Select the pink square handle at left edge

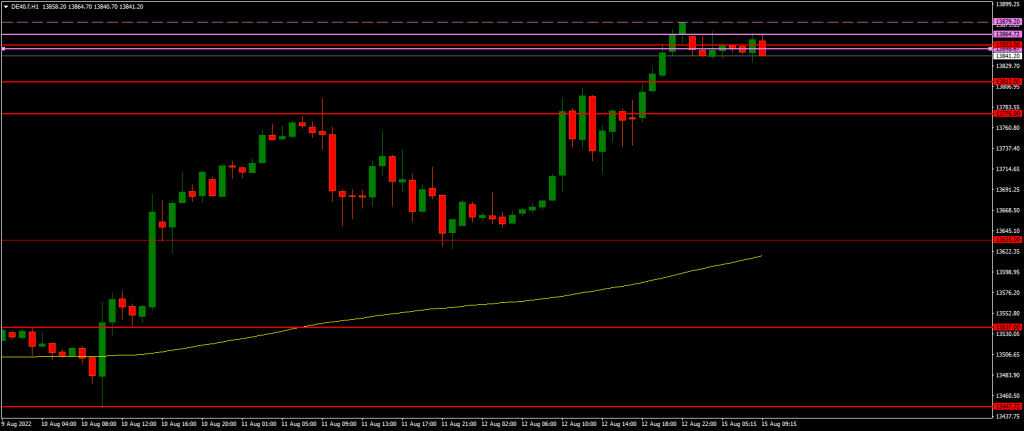[4, 48]
